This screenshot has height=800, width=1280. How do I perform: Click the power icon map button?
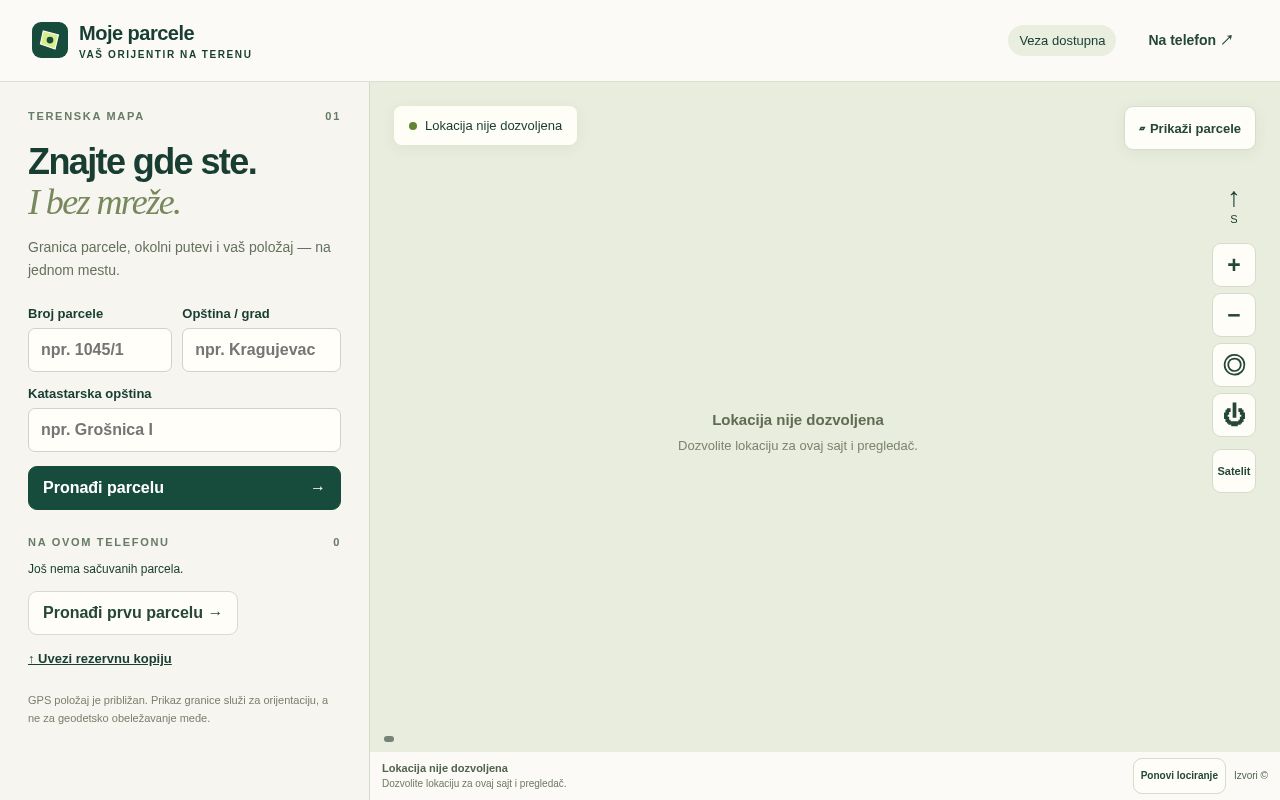[x=1234, y=415]
